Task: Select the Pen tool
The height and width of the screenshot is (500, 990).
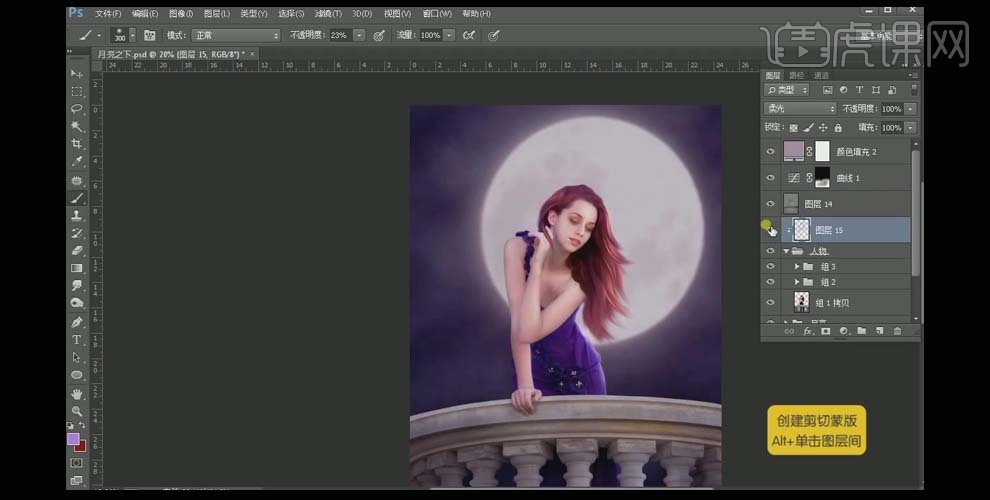Action: (x=77, y=322)
